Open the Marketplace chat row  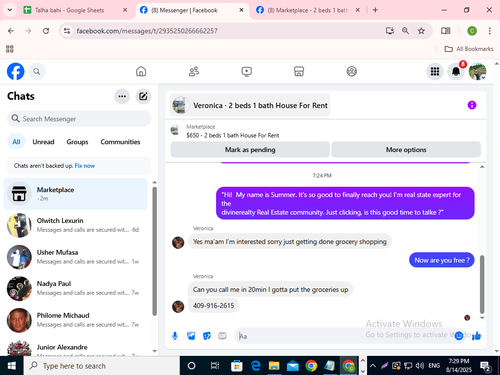[75, 194]
